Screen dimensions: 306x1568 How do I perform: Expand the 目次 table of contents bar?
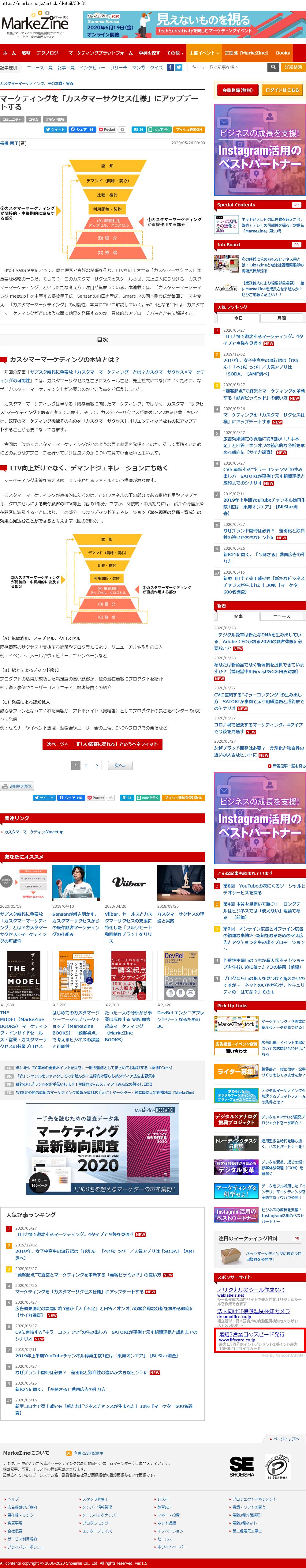pyautogui.click(x=102, y=340)
